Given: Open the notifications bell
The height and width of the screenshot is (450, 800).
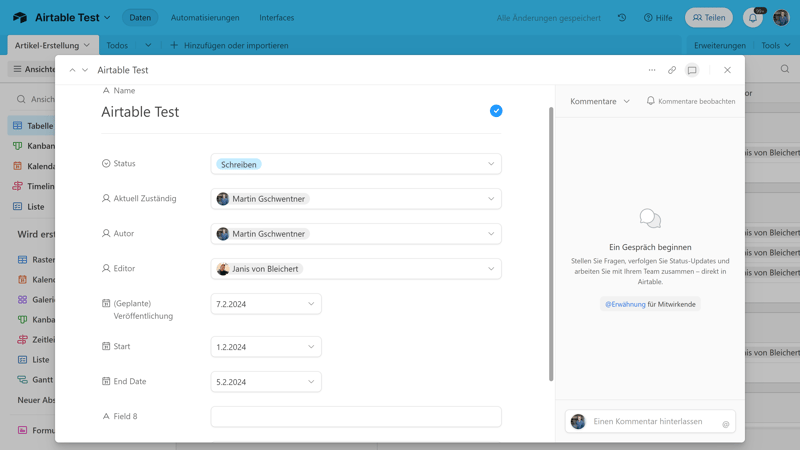Looking at the screenshot, I should tap(753, 18).
